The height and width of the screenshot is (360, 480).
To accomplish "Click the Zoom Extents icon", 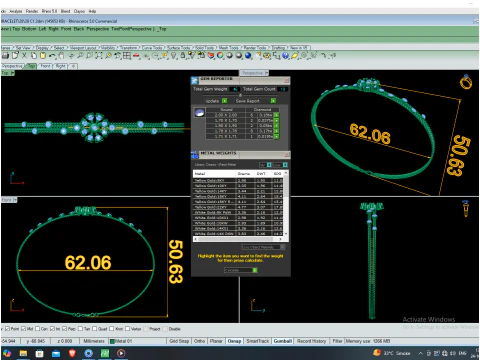I will (99, 56).
